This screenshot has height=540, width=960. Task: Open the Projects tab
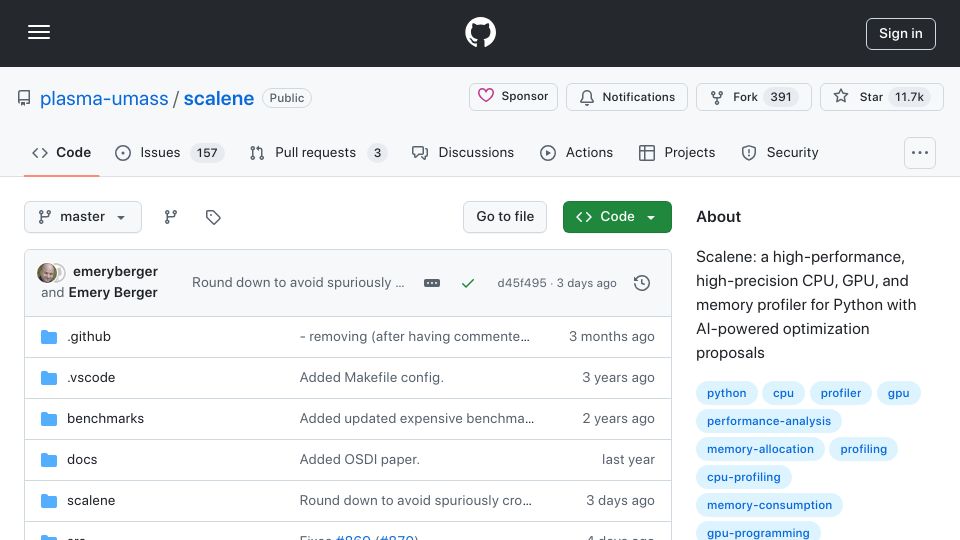pos(677,152)
